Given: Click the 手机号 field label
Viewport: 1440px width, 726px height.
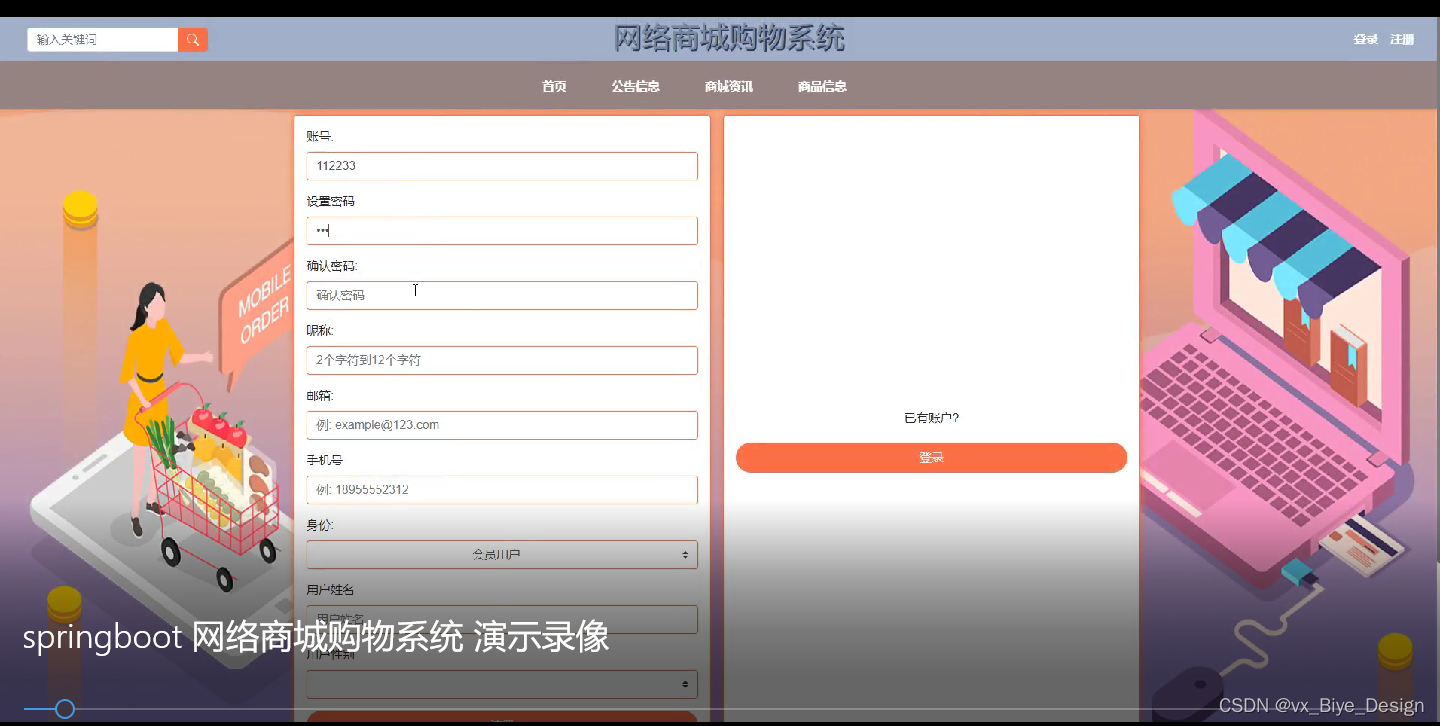Looking at the screenshot, I should tap(326, 460).
